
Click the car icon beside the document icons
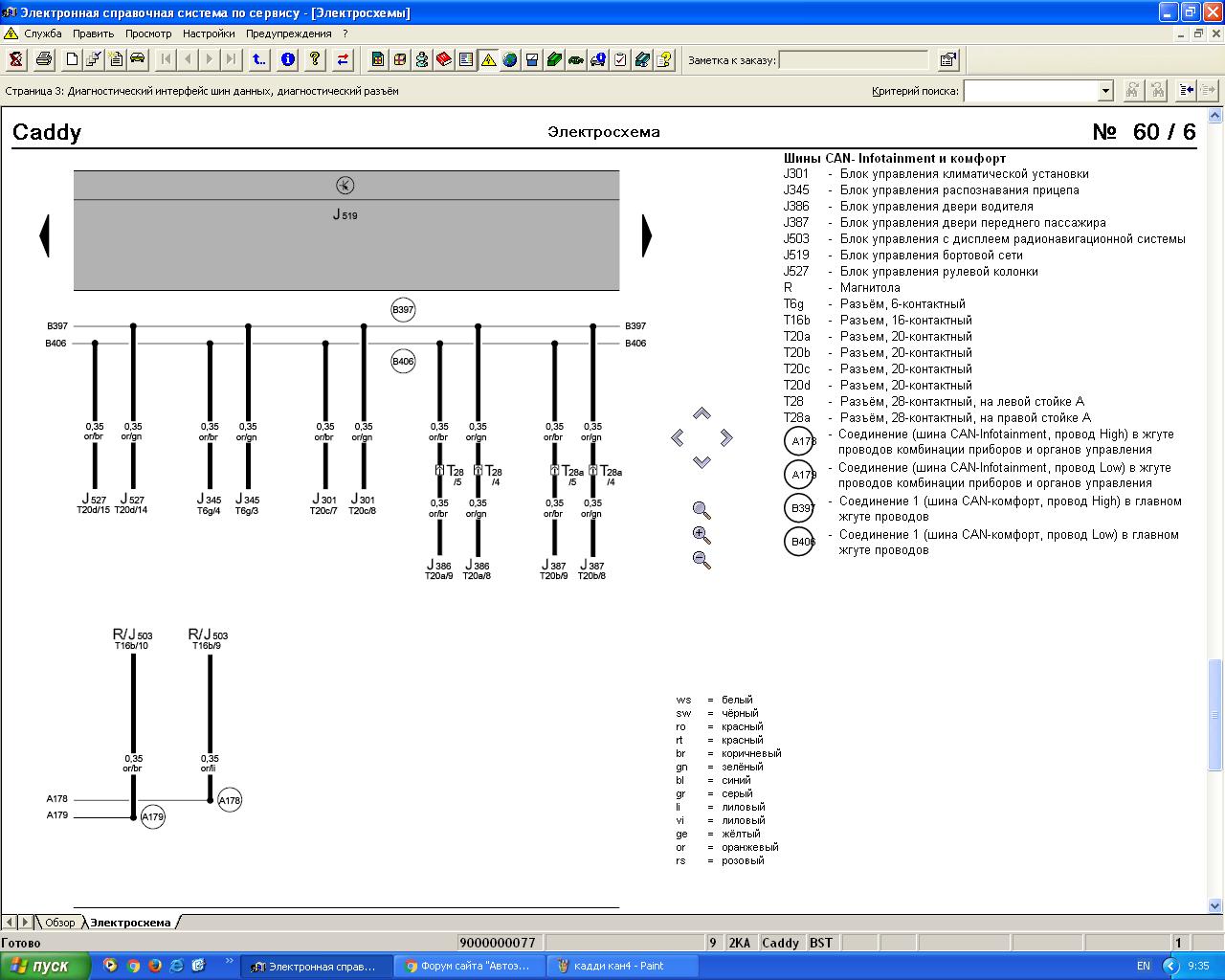click(138, 59)
